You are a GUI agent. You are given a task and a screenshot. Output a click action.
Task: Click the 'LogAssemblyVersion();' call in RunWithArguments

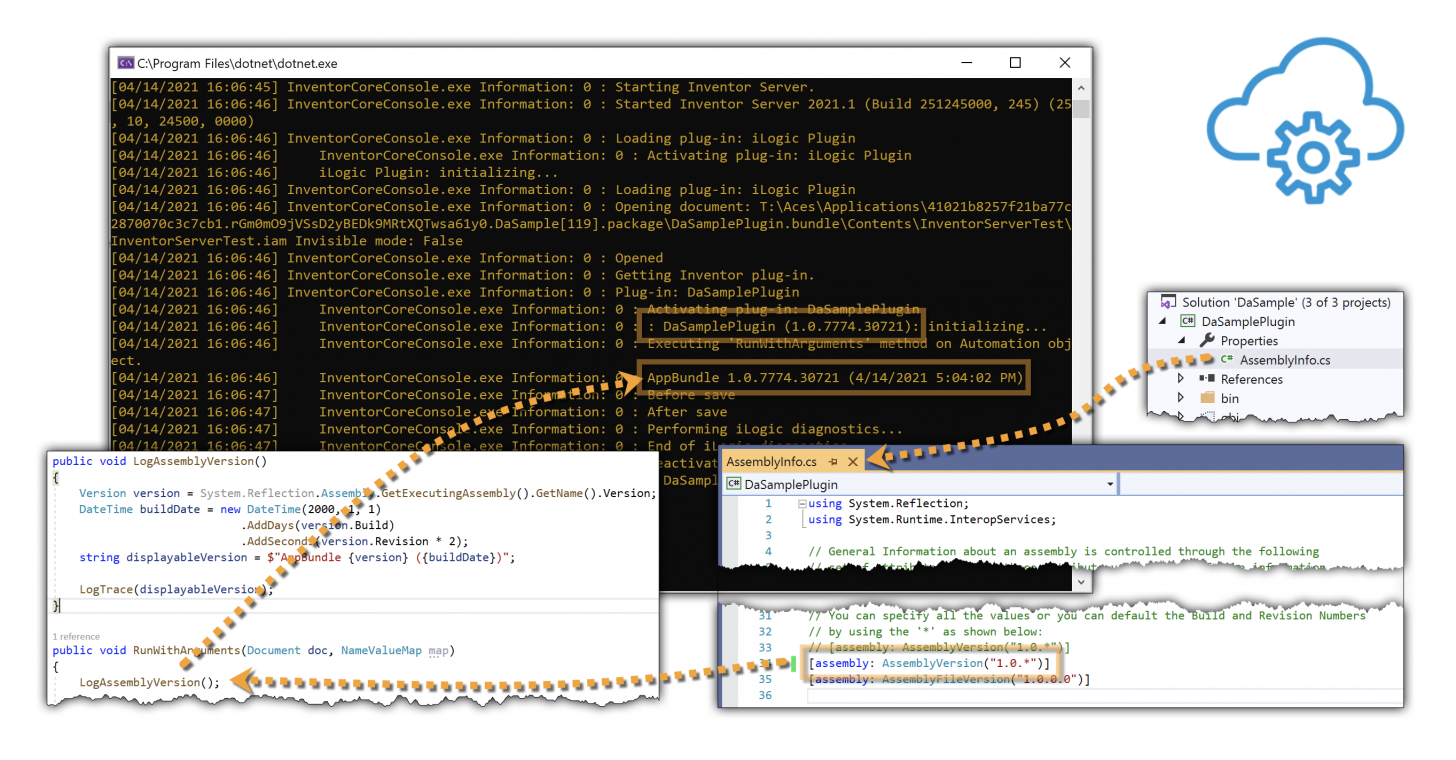click(x=149, y=682)
